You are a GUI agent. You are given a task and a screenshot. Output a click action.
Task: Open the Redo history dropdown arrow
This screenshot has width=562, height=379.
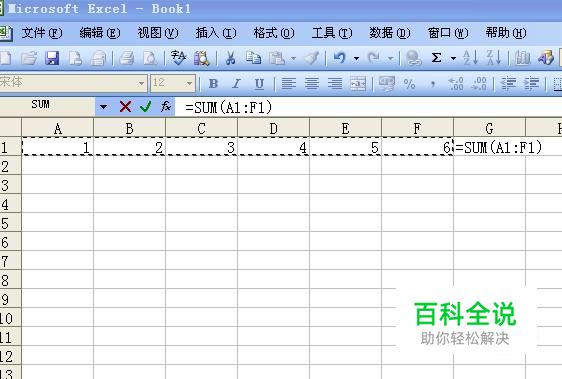390,58
